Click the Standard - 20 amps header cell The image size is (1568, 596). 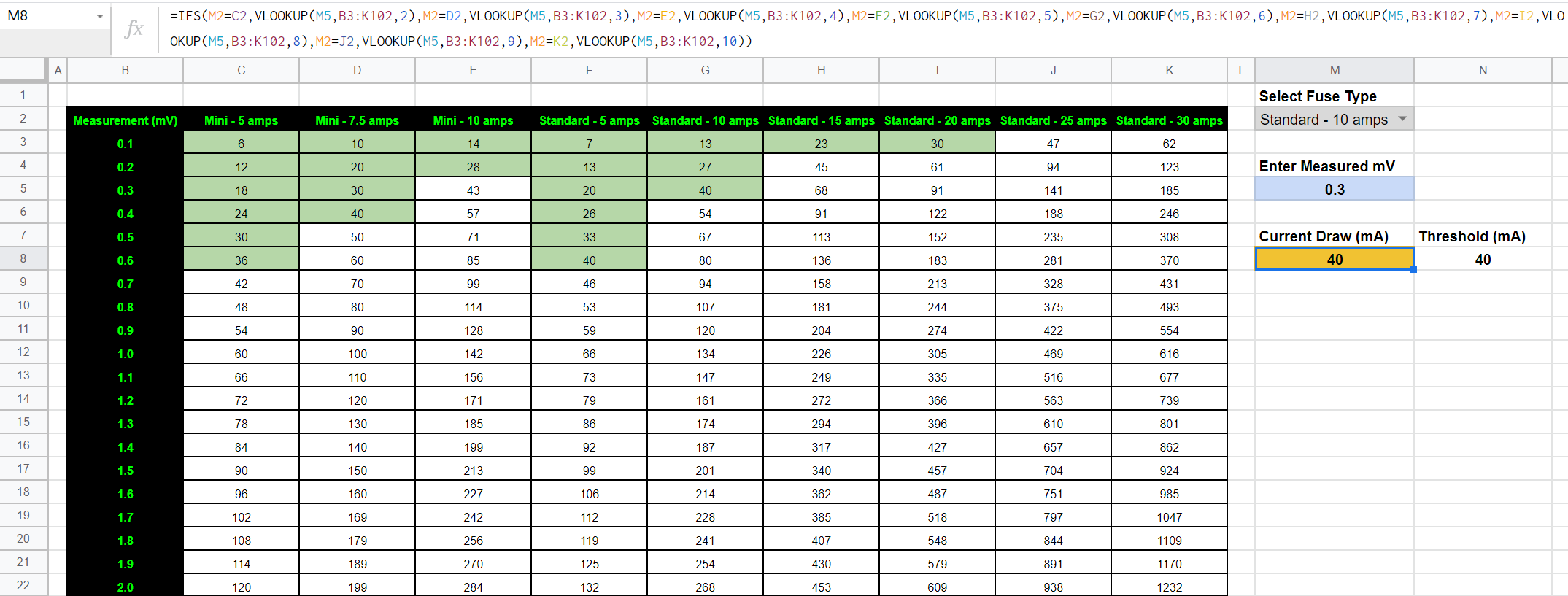(x=937, y=120)
